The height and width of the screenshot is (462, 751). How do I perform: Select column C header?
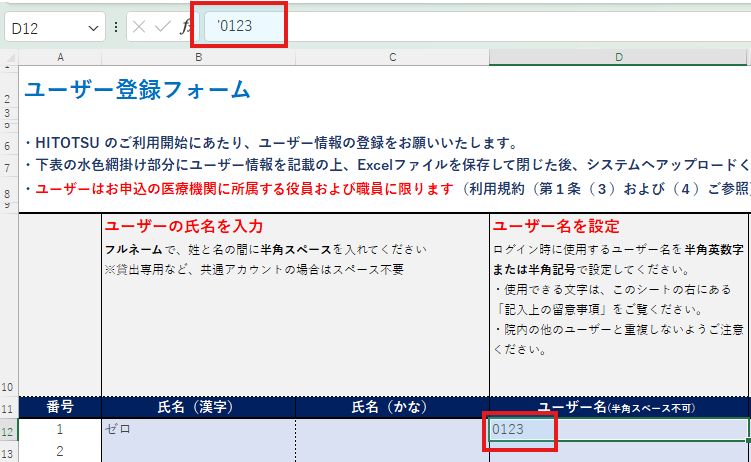[392, 56]
